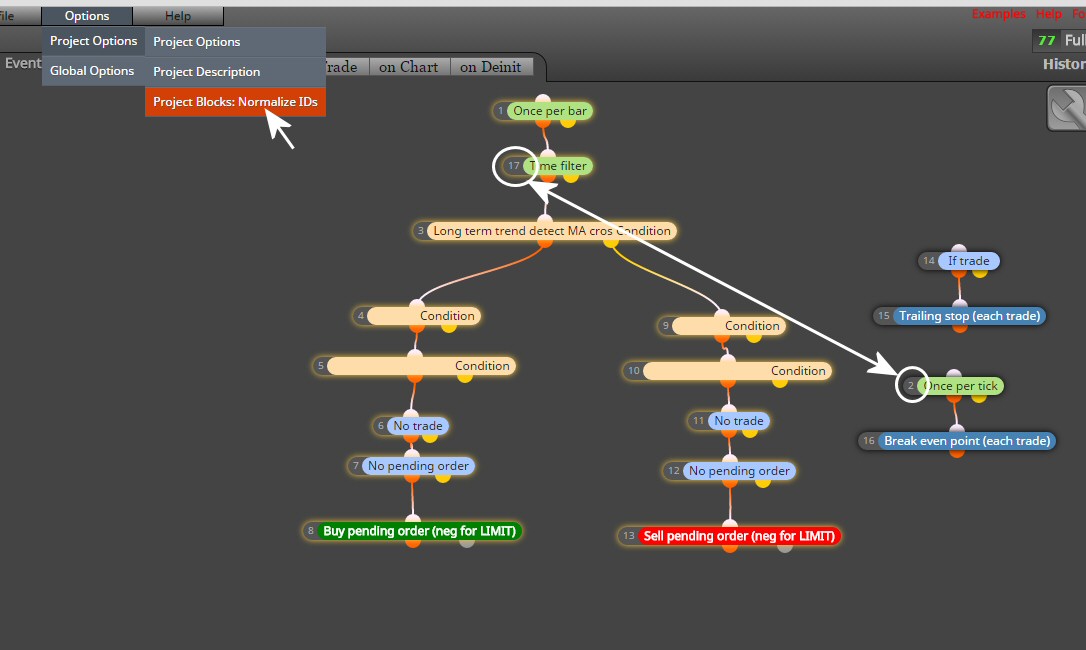Viewport: 1086px width, 650px height.
Task: Open the red Help link at top right
Action: [1049, 14]
